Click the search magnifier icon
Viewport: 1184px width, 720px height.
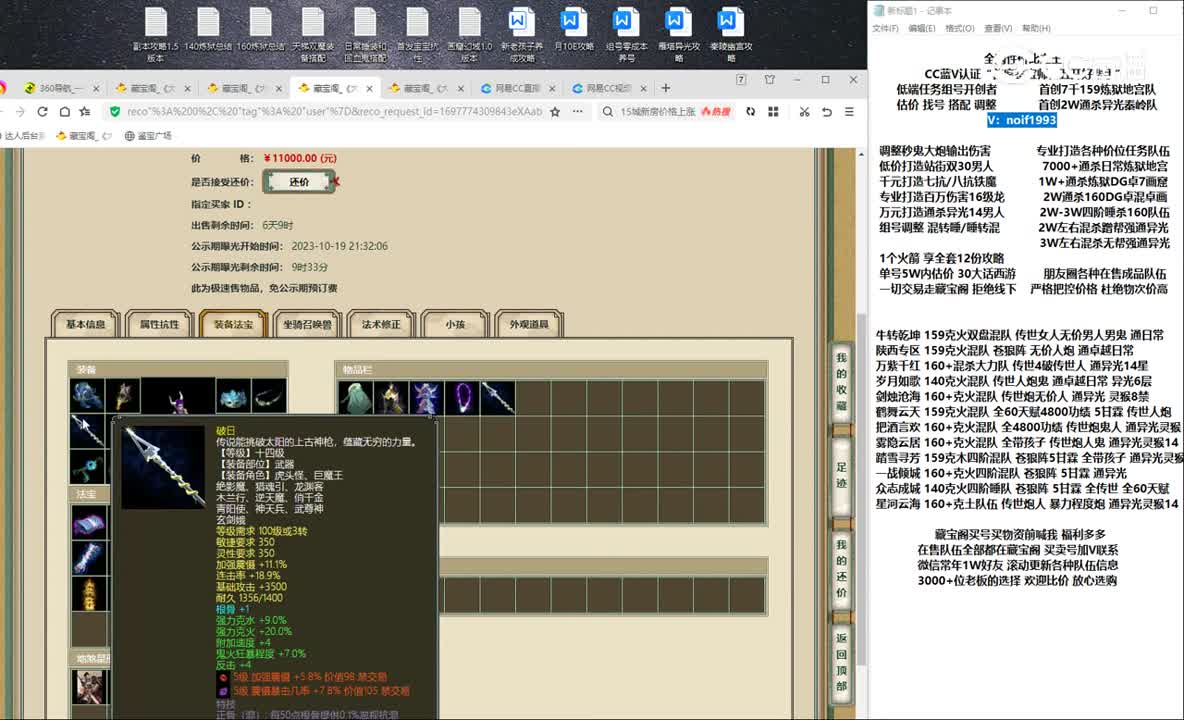607,112
